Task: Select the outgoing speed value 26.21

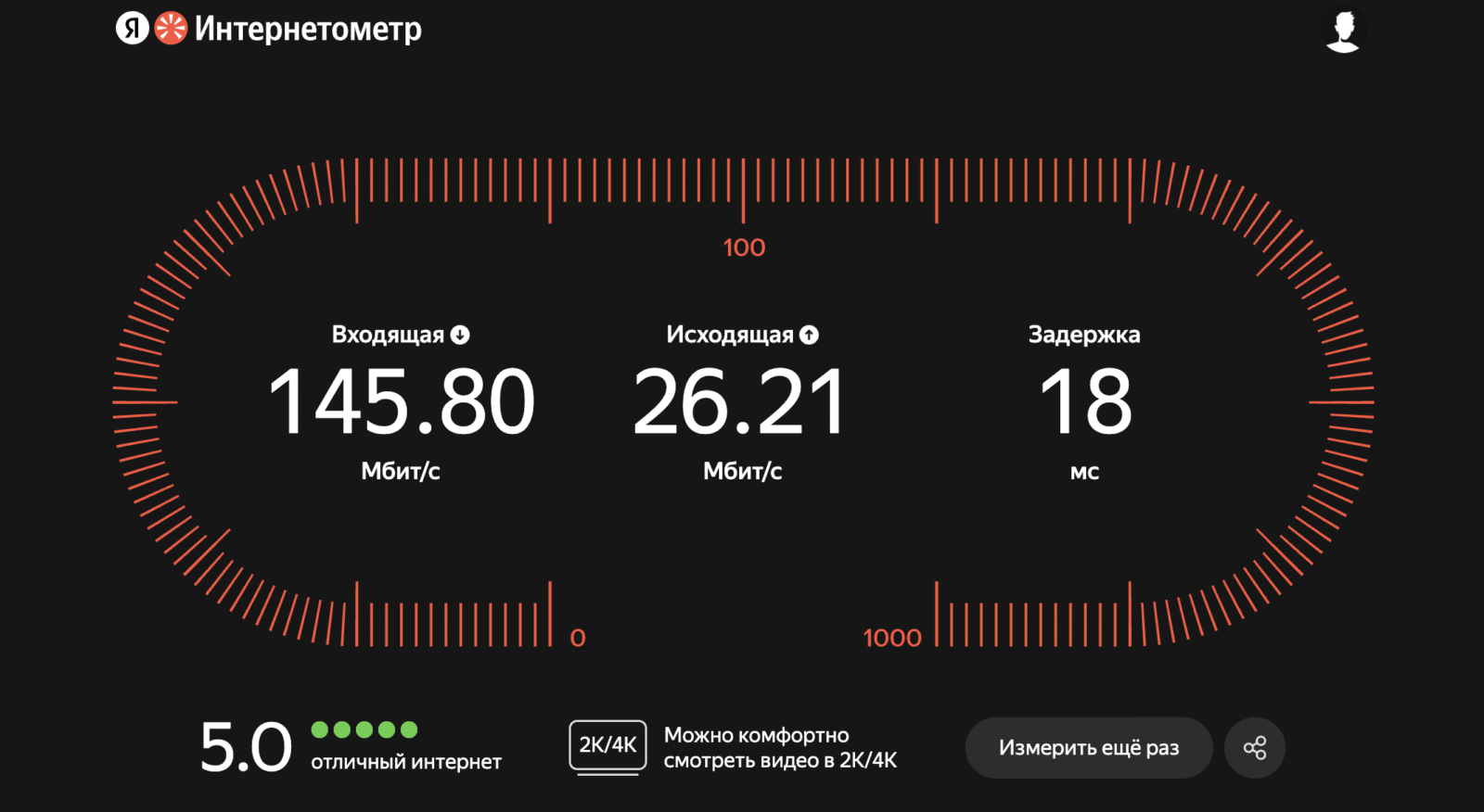Action: (740, 402)
